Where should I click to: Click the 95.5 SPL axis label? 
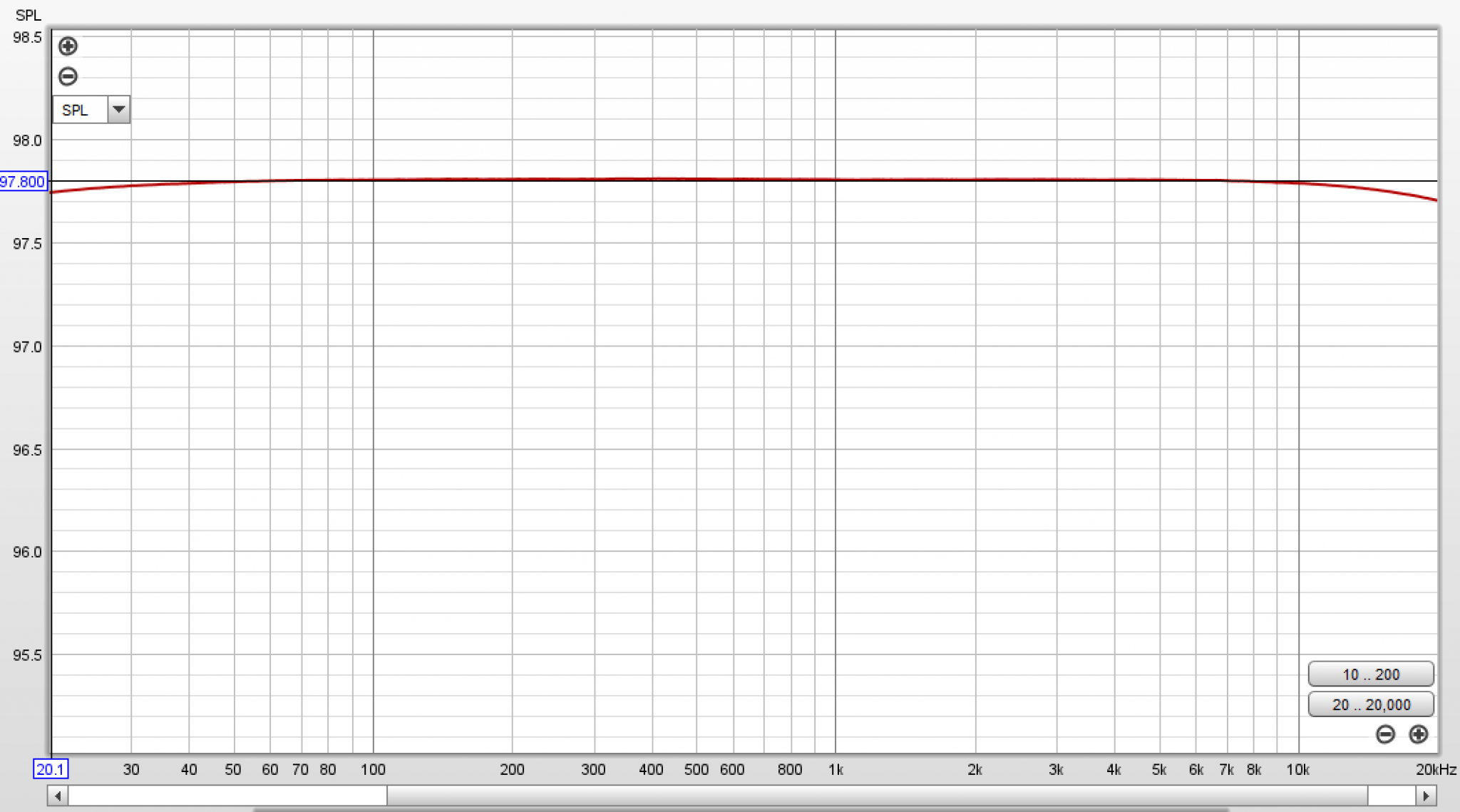click(27, 655)
